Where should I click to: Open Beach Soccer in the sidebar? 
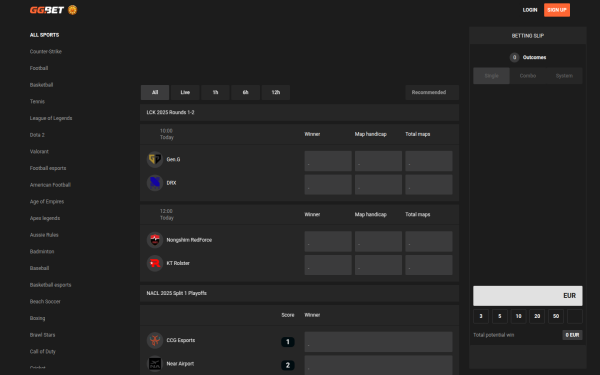click(x=45, y=302)
